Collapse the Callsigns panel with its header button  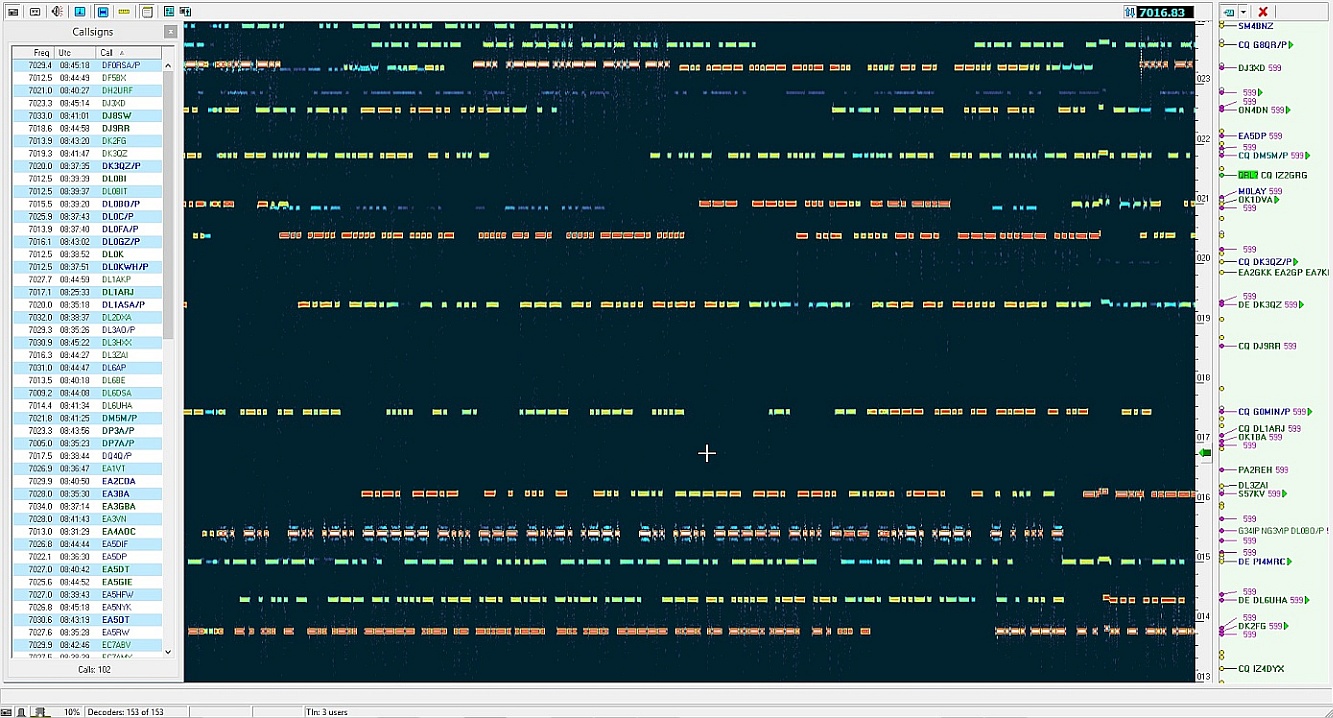point(170,32)
